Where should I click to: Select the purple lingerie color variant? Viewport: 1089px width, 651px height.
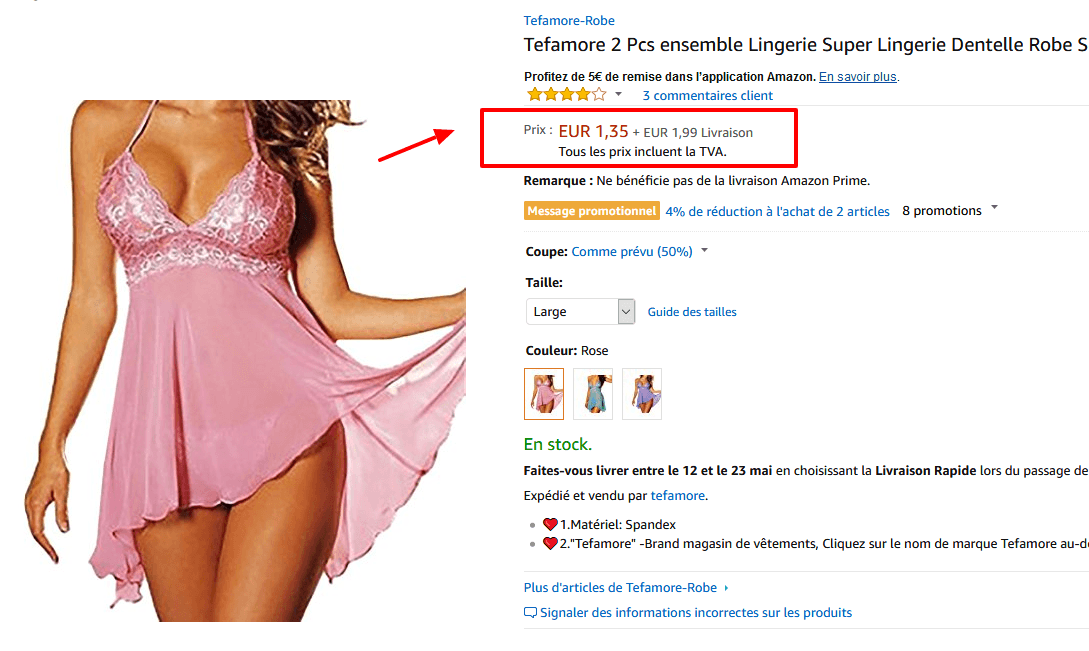(x=641, y=394)
